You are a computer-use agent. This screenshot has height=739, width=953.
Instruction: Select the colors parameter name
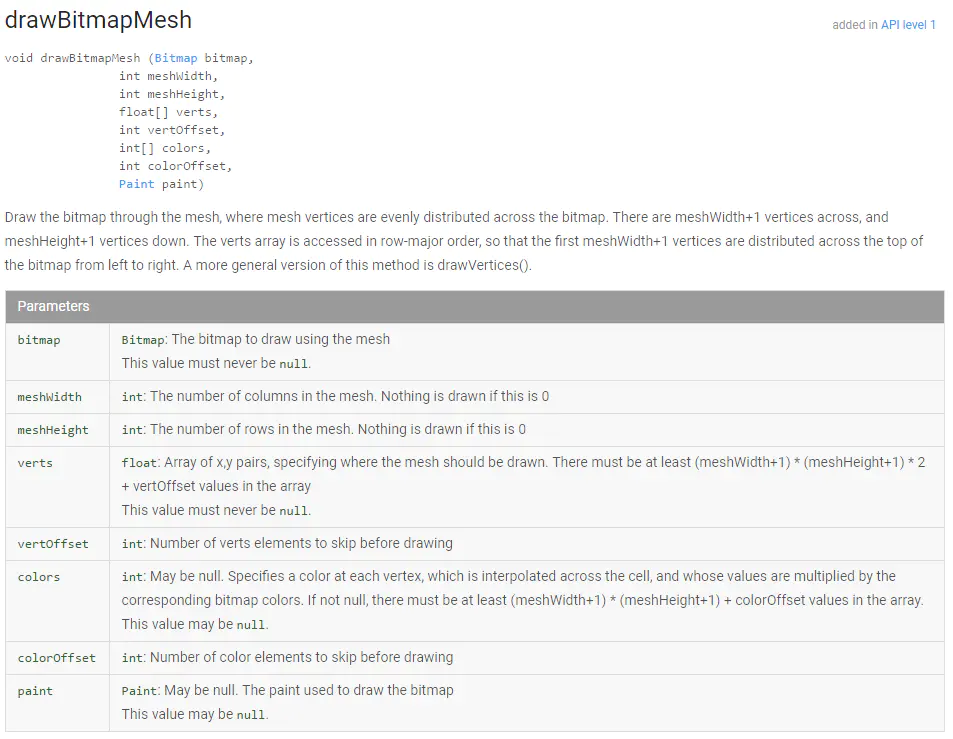pos(39,577)
